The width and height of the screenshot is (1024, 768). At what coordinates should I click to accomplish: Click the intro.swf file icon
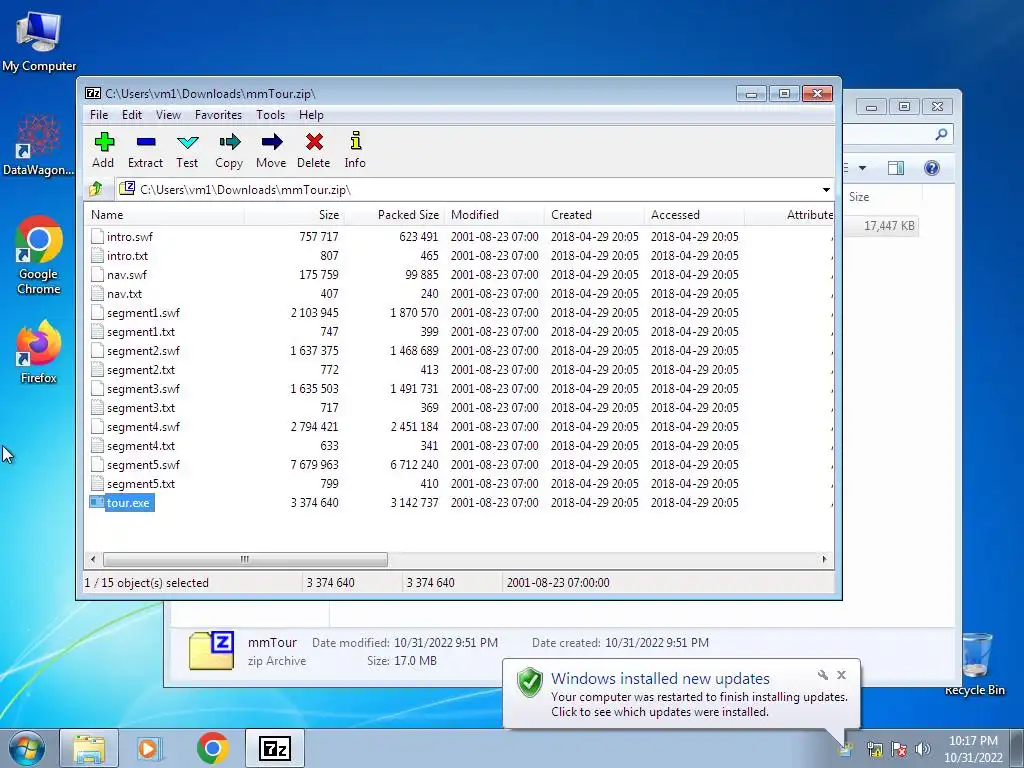click(97, 236)
